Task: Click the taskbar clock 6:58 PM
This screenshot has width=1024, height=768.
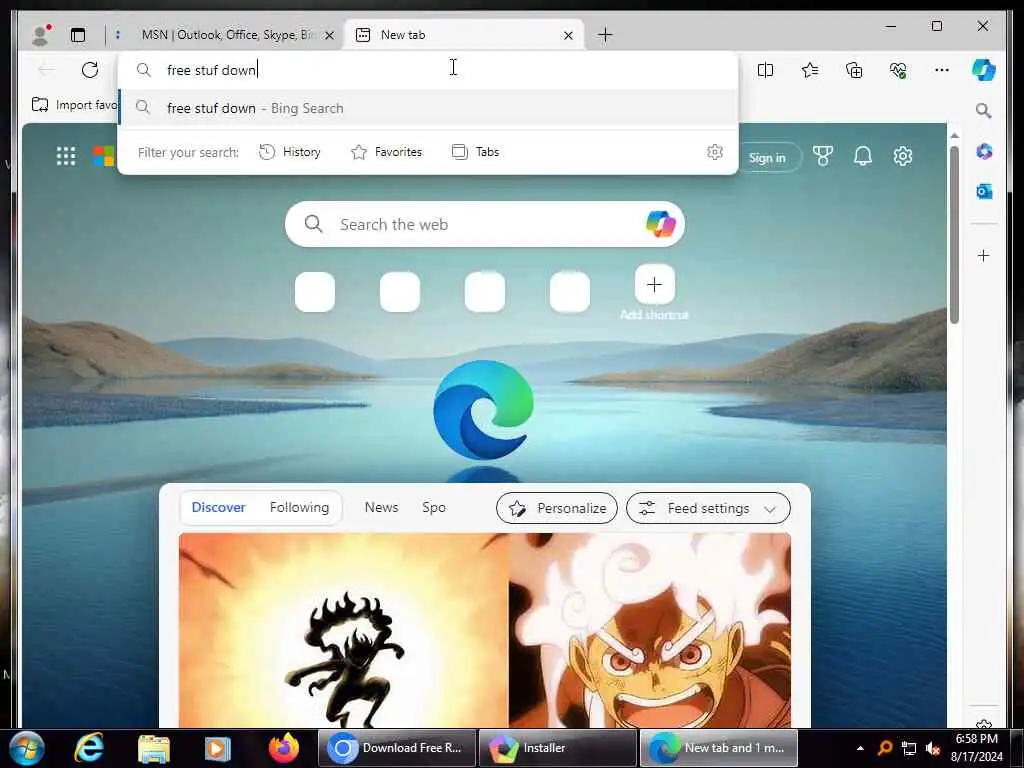Action: pyautogui.click(x=976, y=739)
